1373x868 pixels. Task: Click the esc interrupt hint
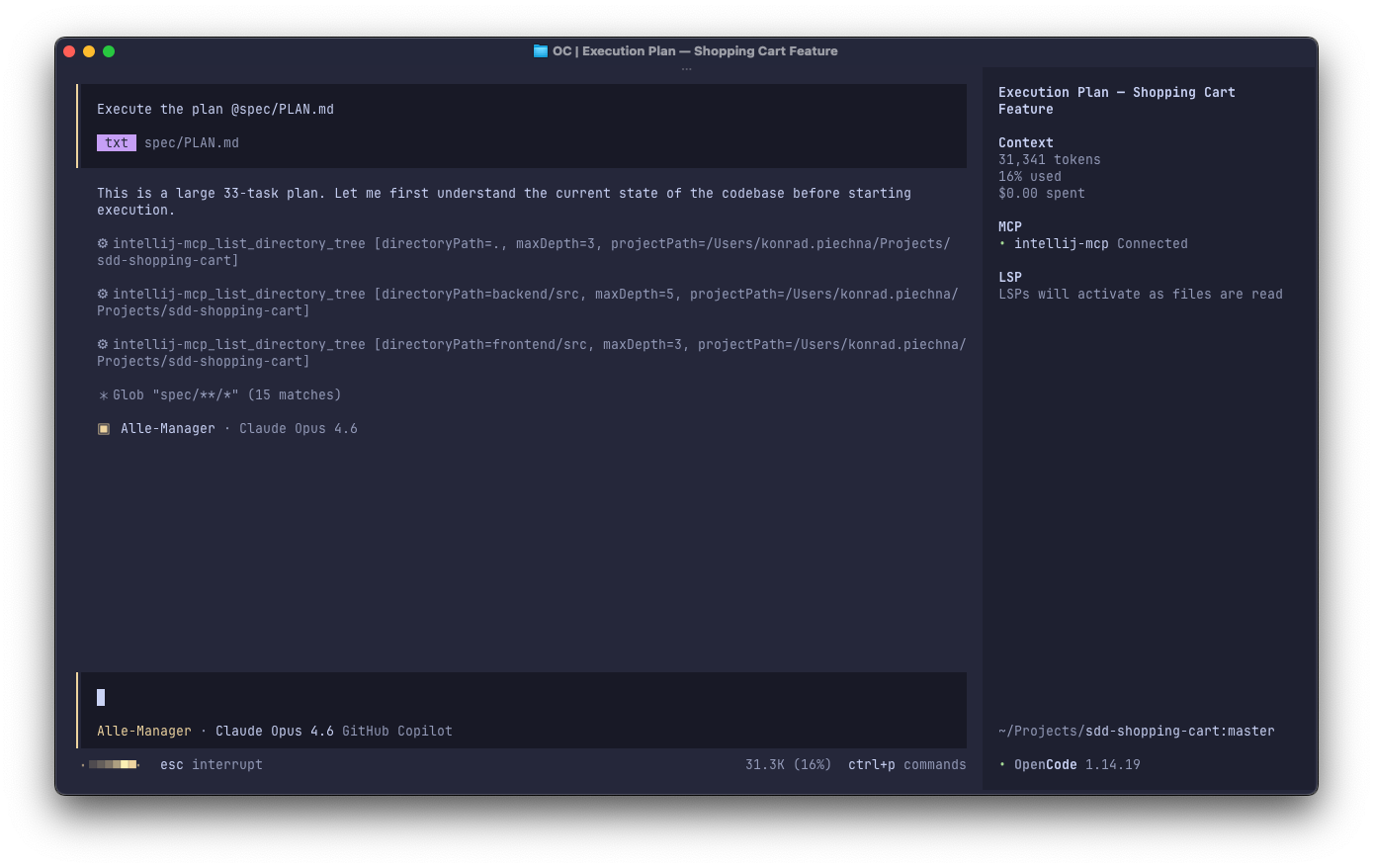212,764
